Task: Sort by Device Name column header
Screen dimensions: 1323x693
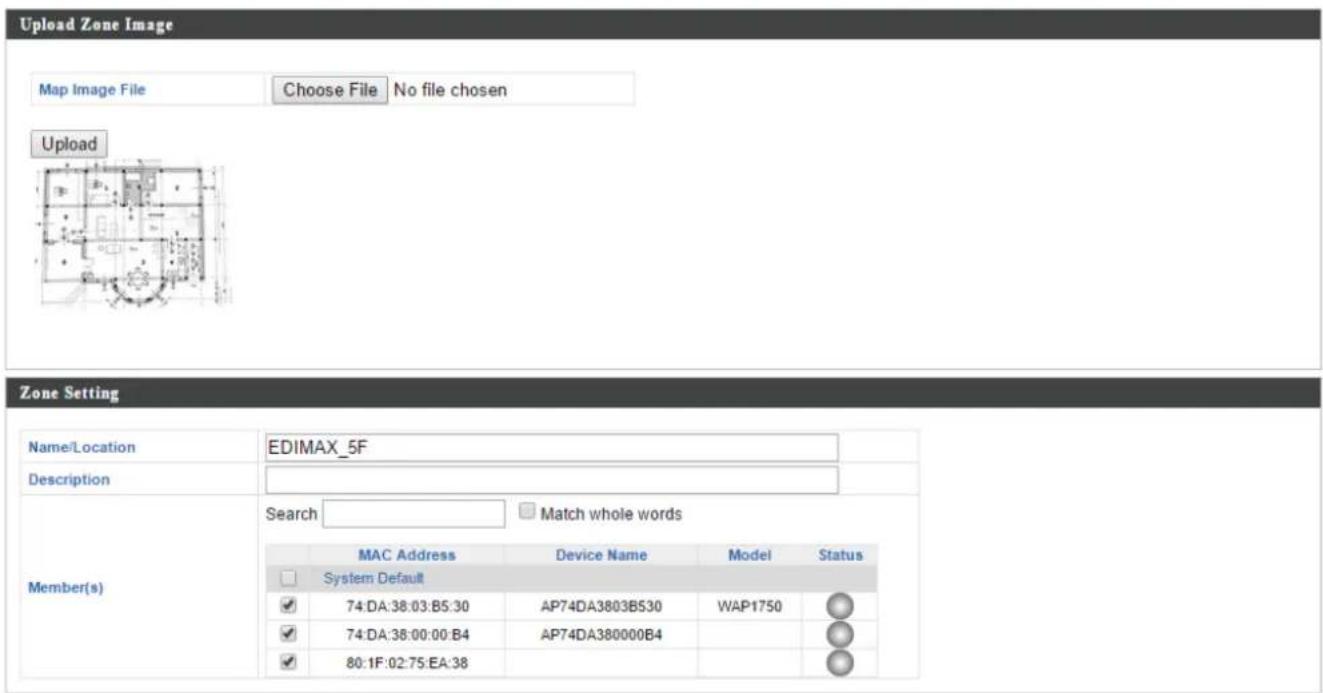Action: tap(602, 554)
